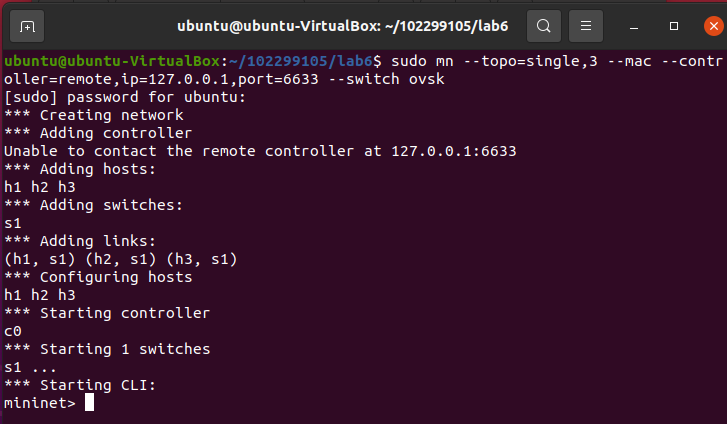Image resolution: width=727 pixels, height=424 pixels.
Task: Click the "*** Starting CLI:" line
Action: pos(80,385)
